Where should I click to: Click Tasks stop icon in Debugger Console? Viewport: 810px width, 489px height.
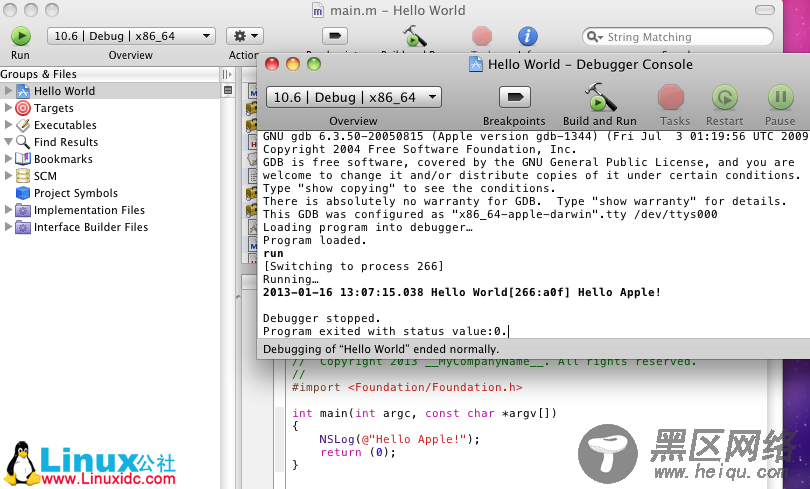tap(671, 97)
